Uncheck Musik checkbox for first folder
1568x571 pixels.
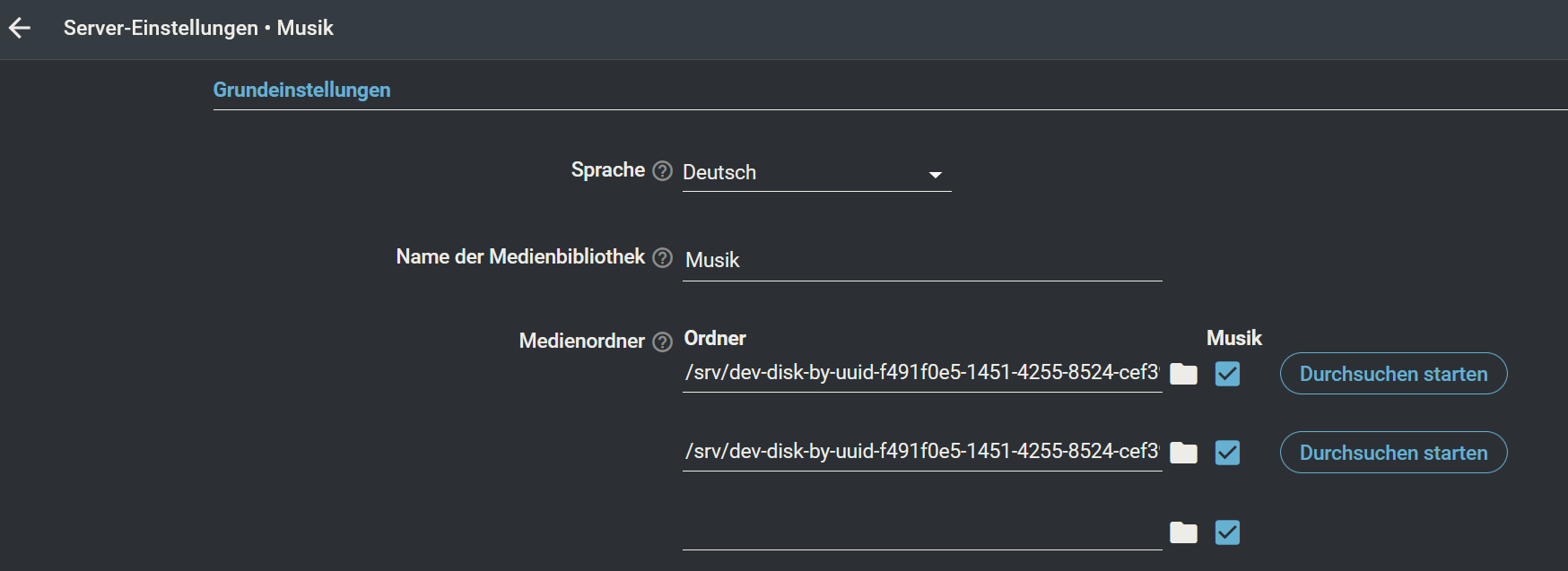tap(1227, 374)
